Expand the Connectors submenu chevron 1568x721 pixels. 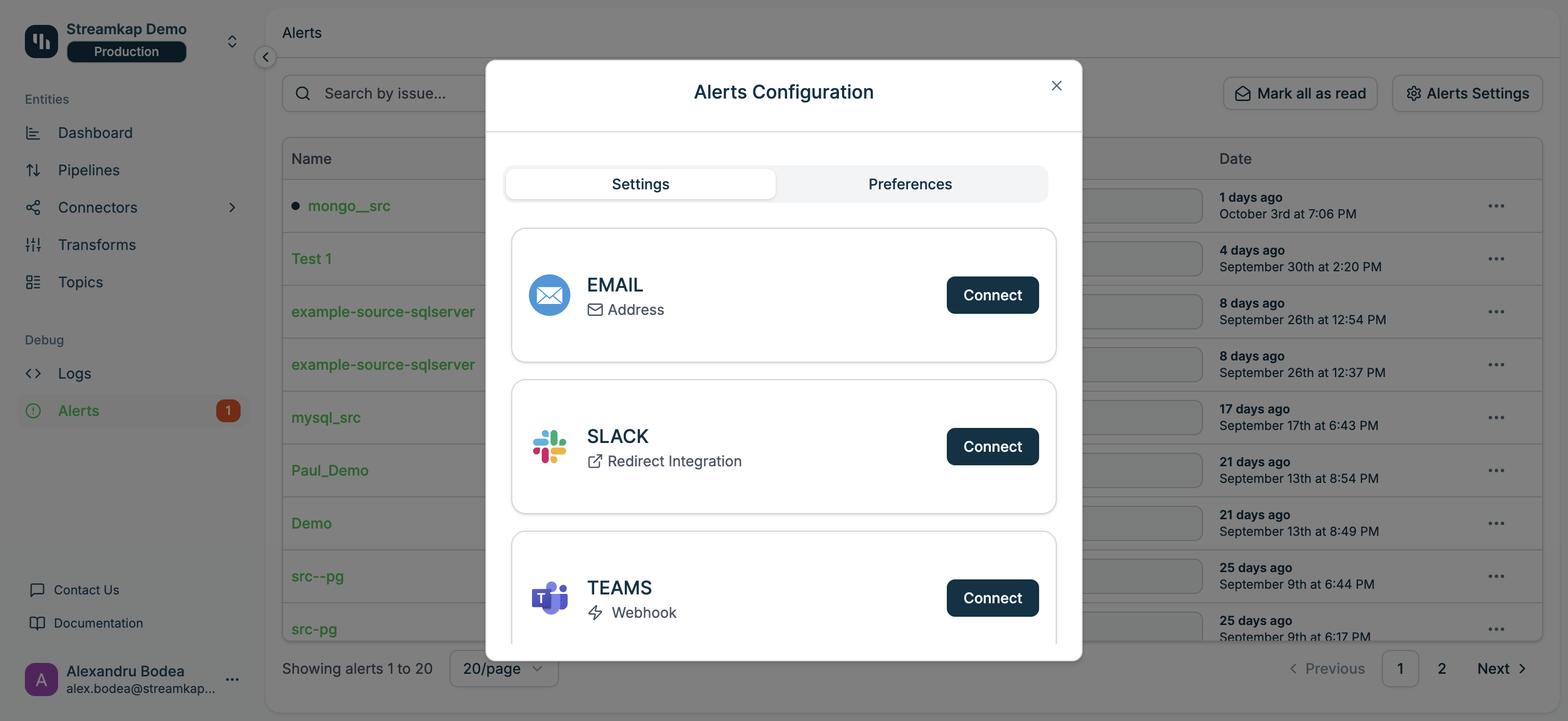[232, 207]
